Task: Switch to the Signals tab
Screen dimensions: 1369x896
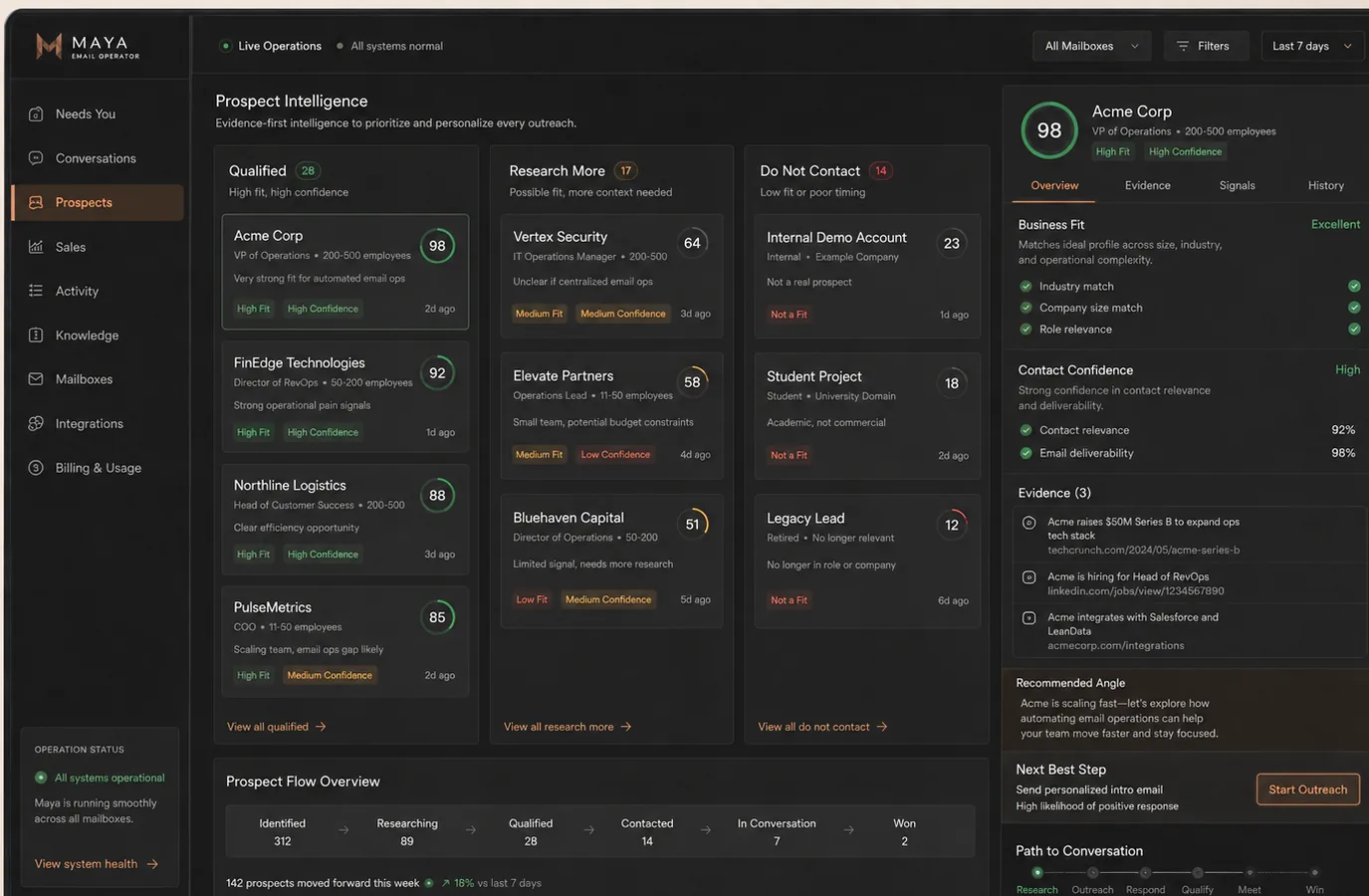Action: click(x=1238, y=186)
